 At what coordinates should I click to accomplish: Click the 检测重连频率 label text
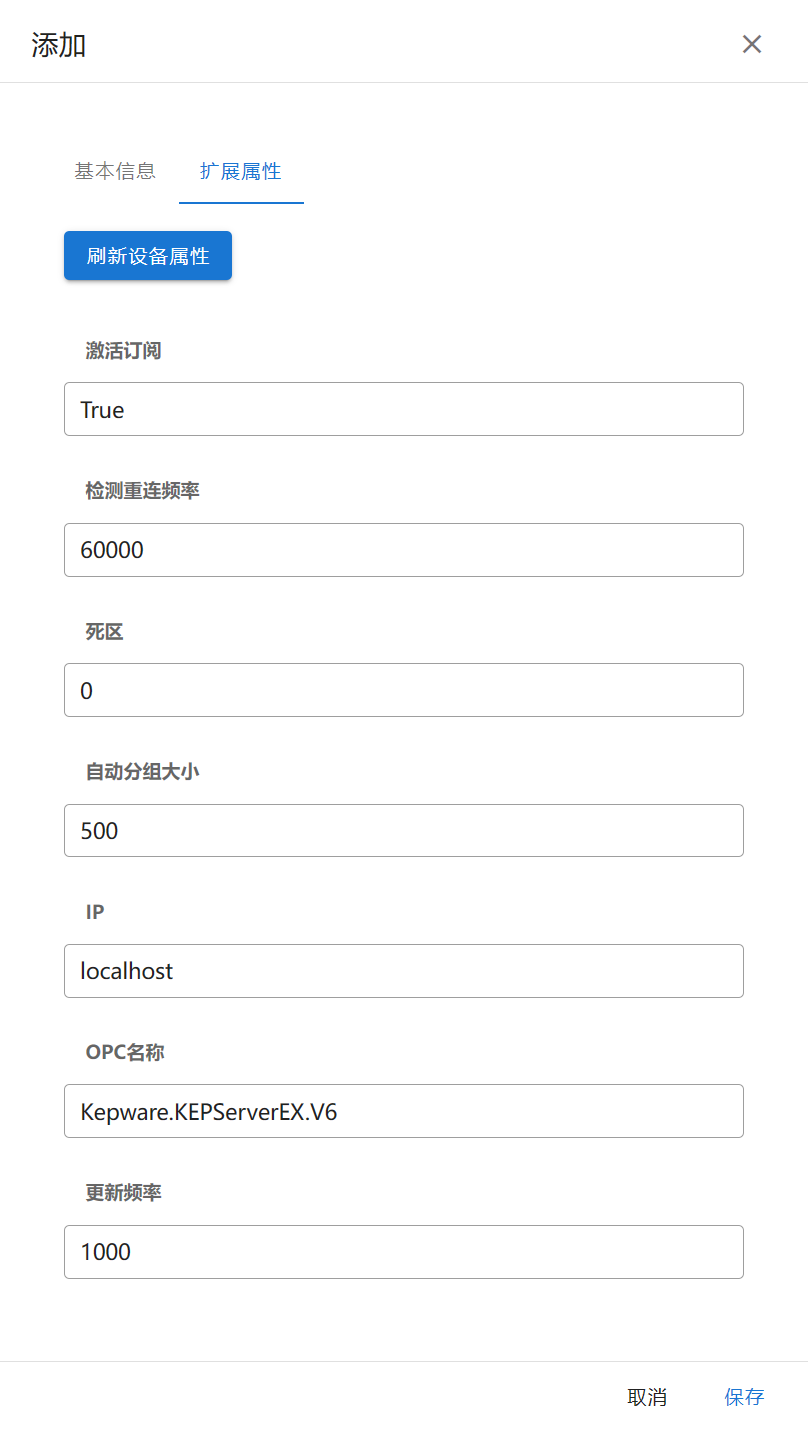pos(143,491)
